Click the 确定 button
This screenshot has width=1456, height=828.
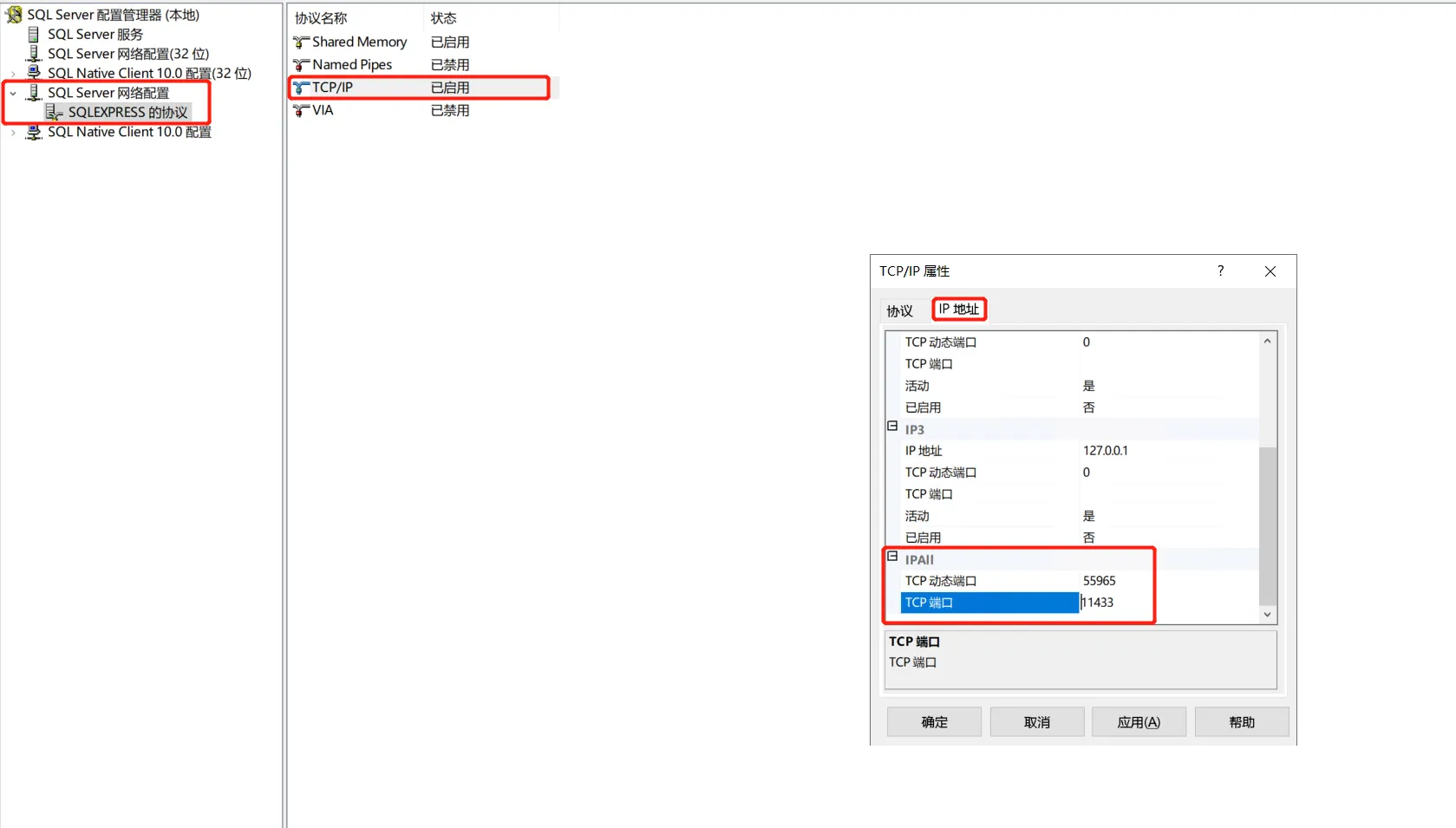[x=933, y=720]
